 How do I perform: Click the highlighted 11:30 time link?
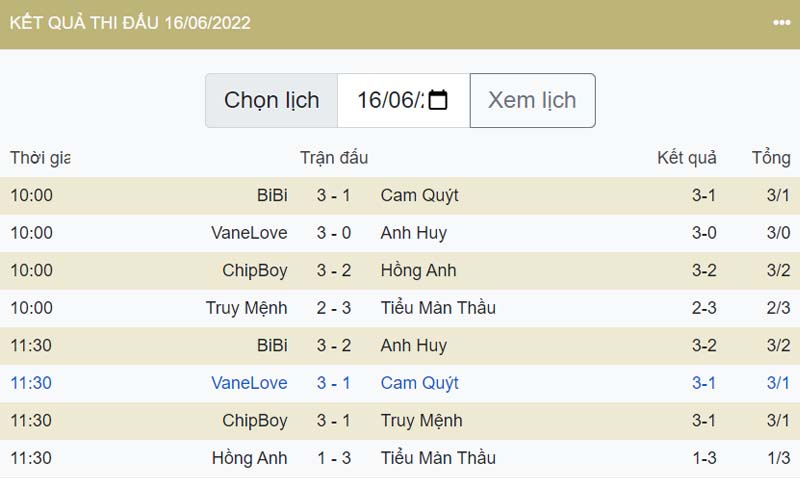[x=31, y=383]
